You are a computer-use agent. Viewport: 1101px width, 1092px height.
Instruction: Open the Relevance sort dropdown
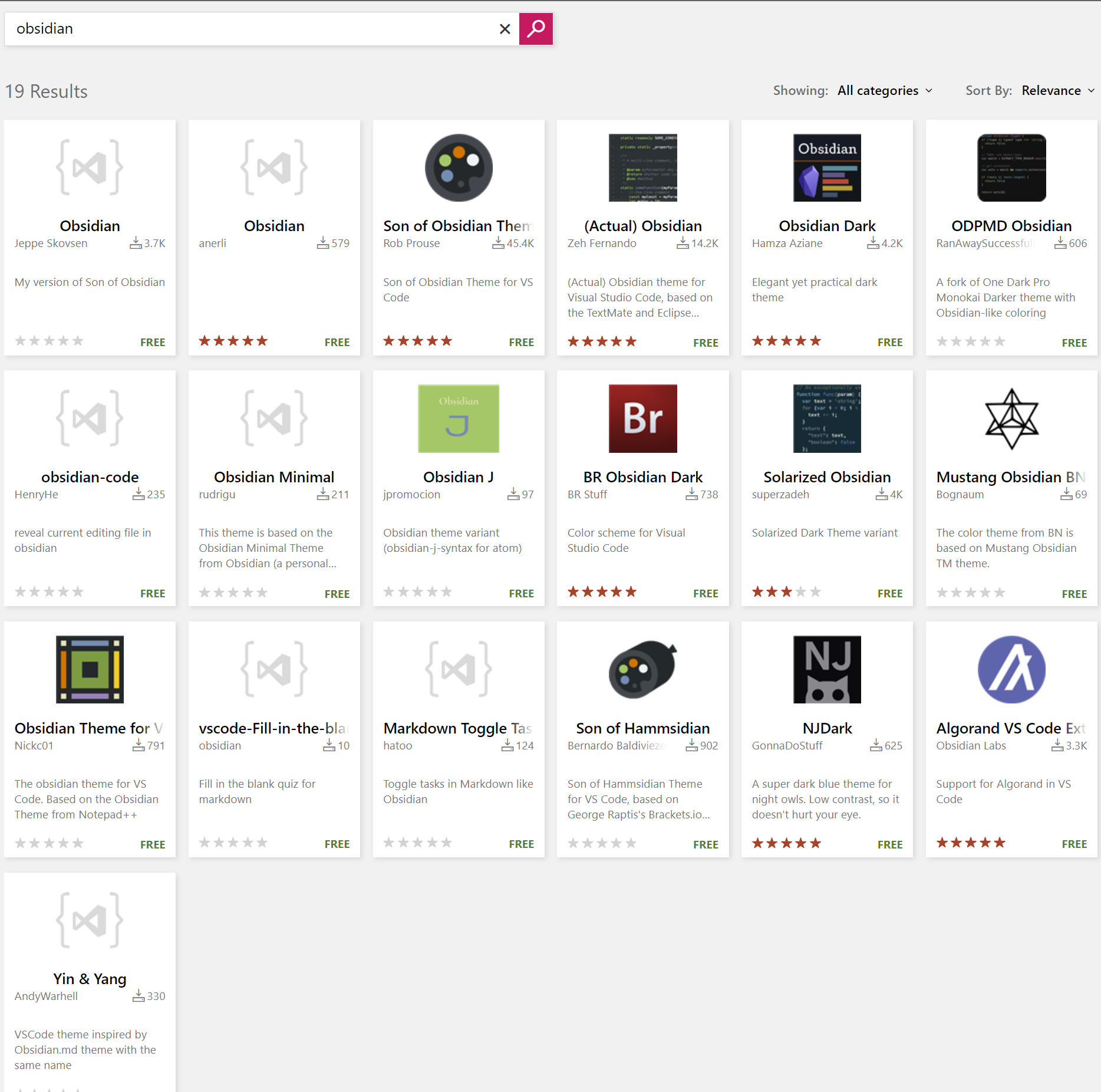1057,90
